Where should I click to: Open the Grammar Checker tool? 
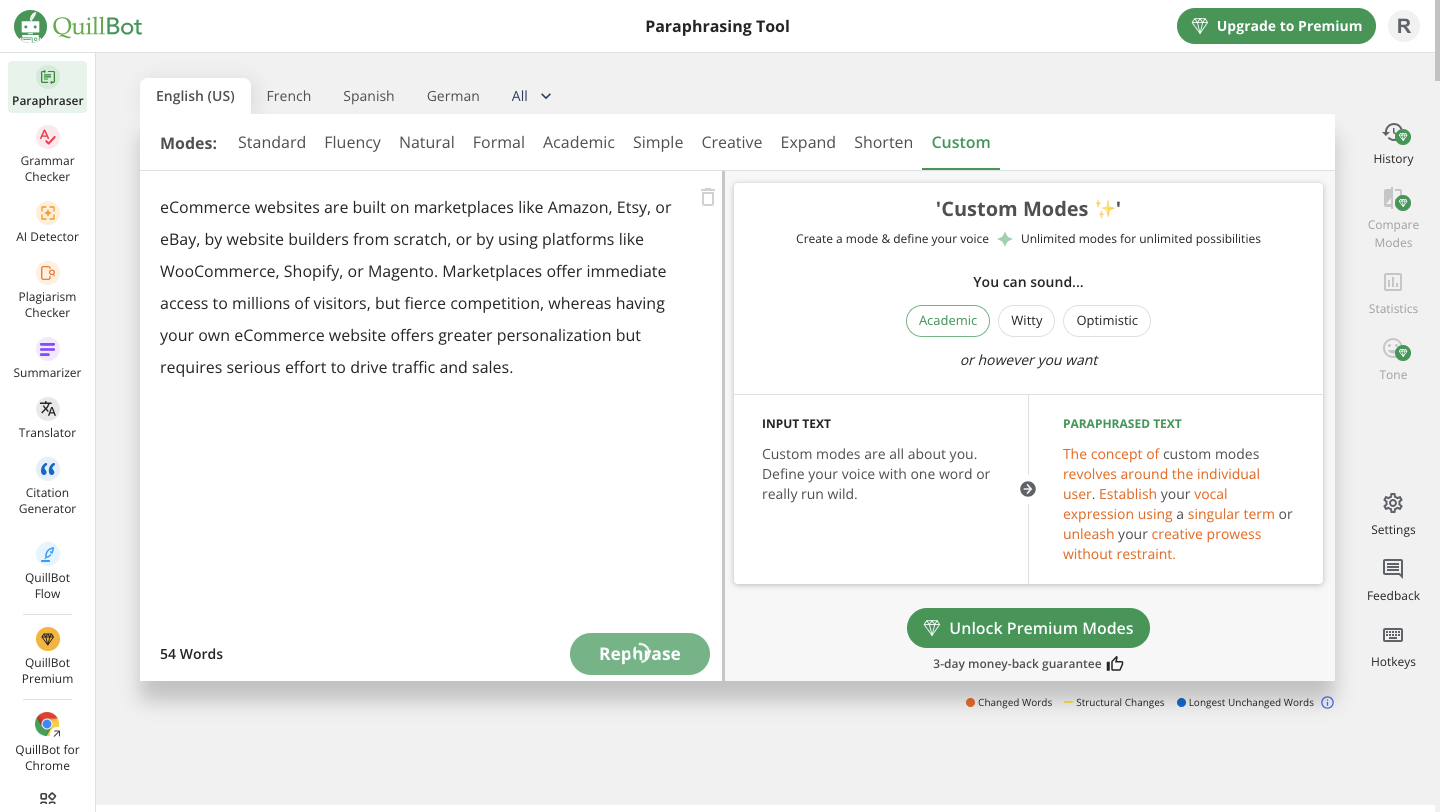(x=47, y=155)
